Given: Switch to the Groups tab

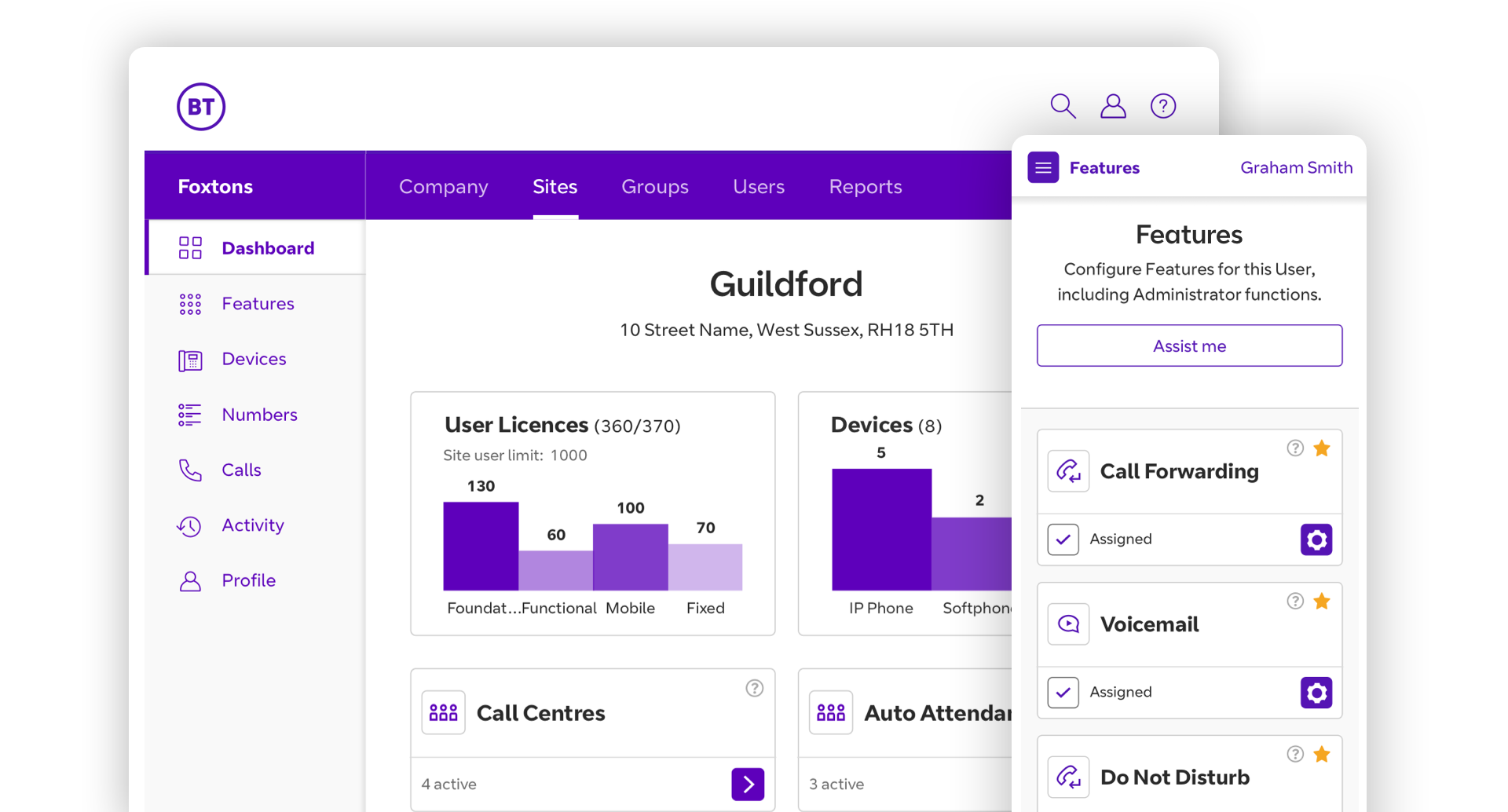Looking at the screenshot, I should click(655, 187).
